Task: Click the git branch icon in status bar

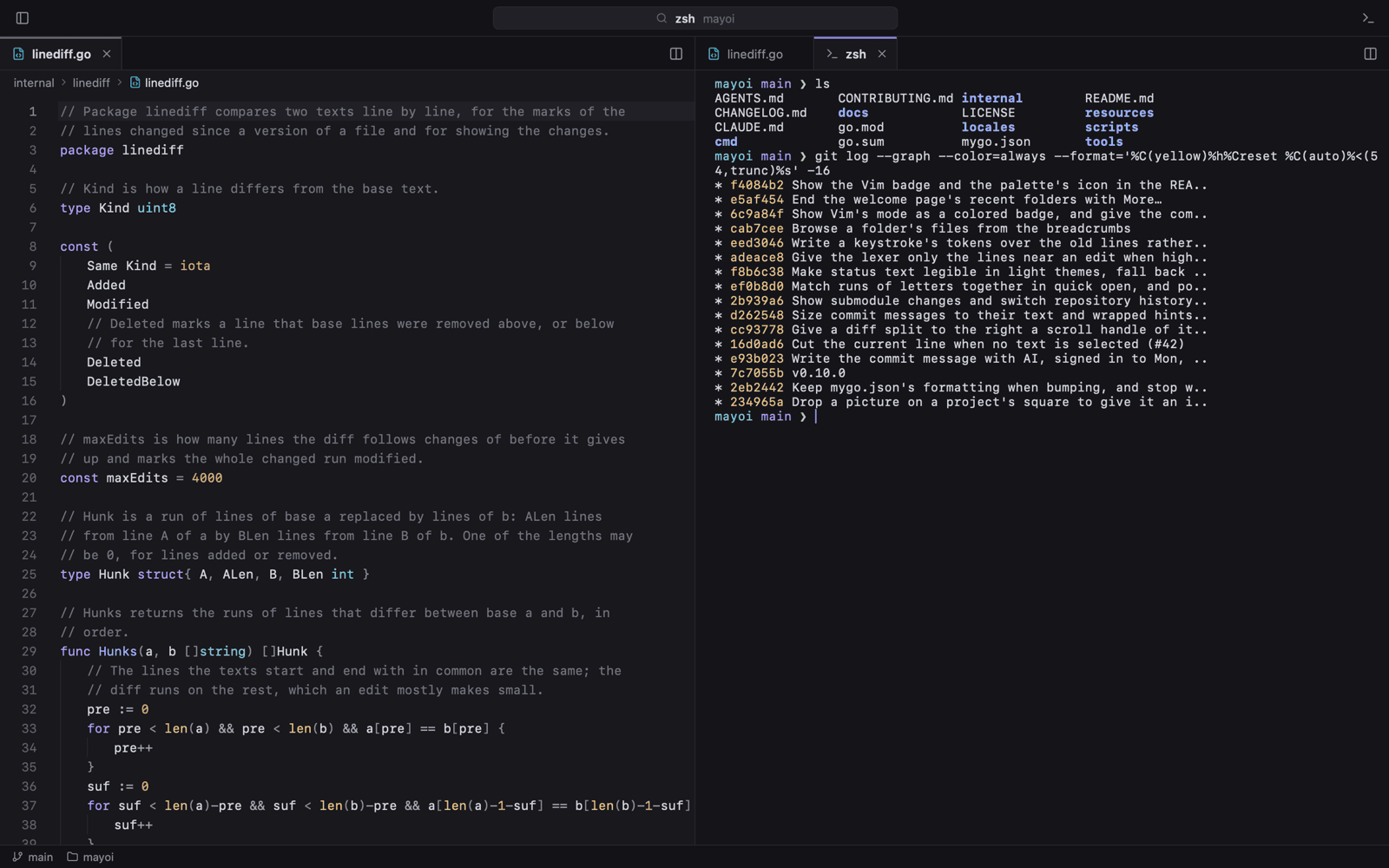Action: point(17,857)
